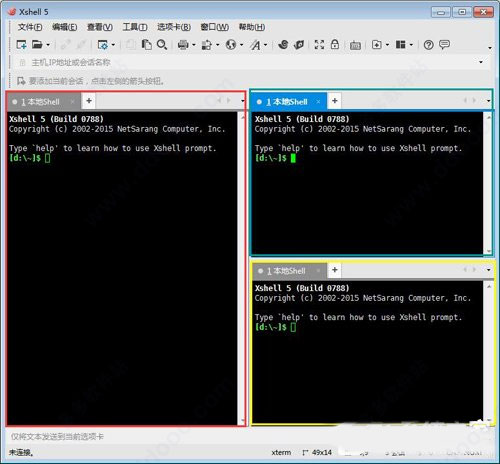Open tab list dropdown in top-right pane
The width and height of the screenshot is (500, 464).
click(x=488, y=101)
